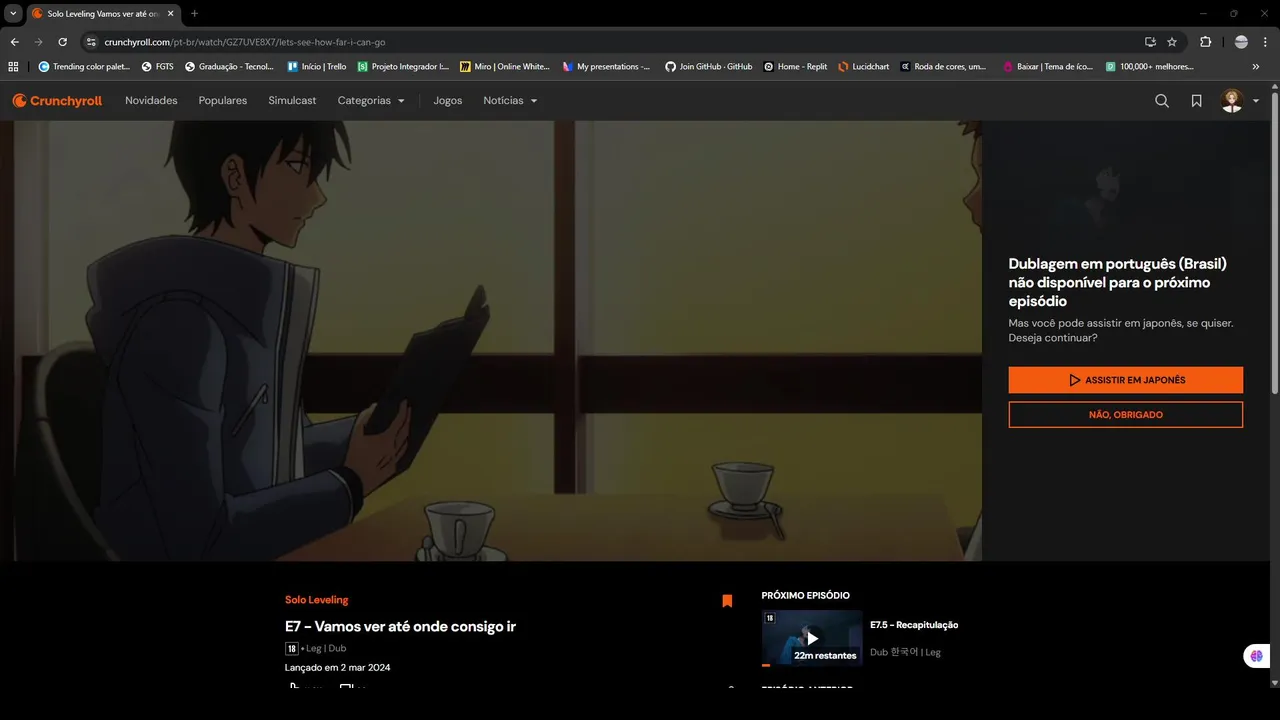Image resolution: width=1280 pixels, height=720 pixels.
Task: Click the install app icon in address bar
Action: 1150,42
